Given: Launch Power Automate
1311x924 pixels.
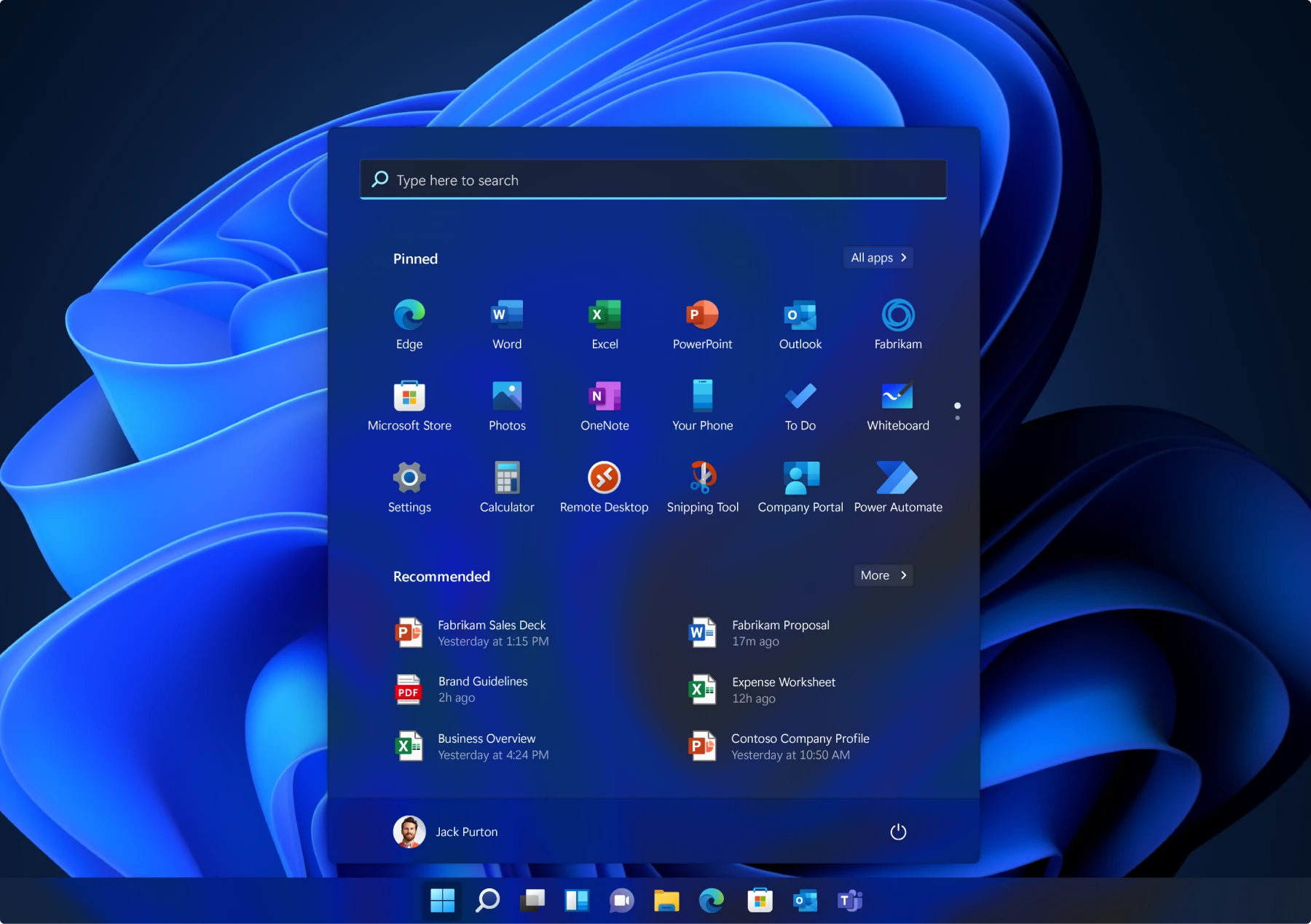Looking at the screenshot, I should (898, 488).
